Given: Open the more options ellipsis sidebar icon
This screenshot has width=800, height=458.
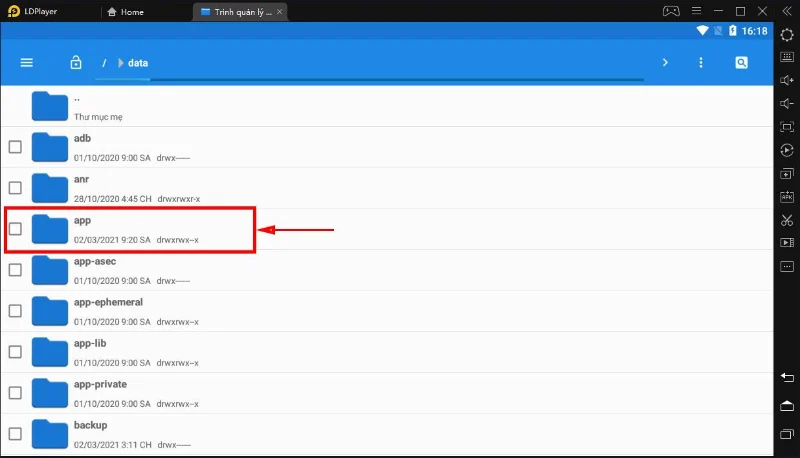Looking at the screenshot, I should pos(787,266).
